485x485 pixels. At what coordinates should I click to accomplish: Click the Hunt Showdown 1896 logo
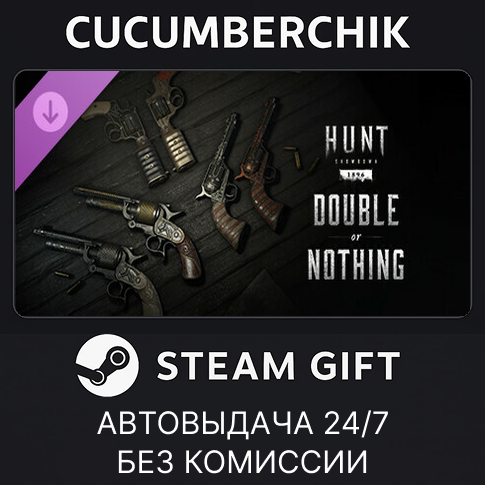(x=356, y=153)
